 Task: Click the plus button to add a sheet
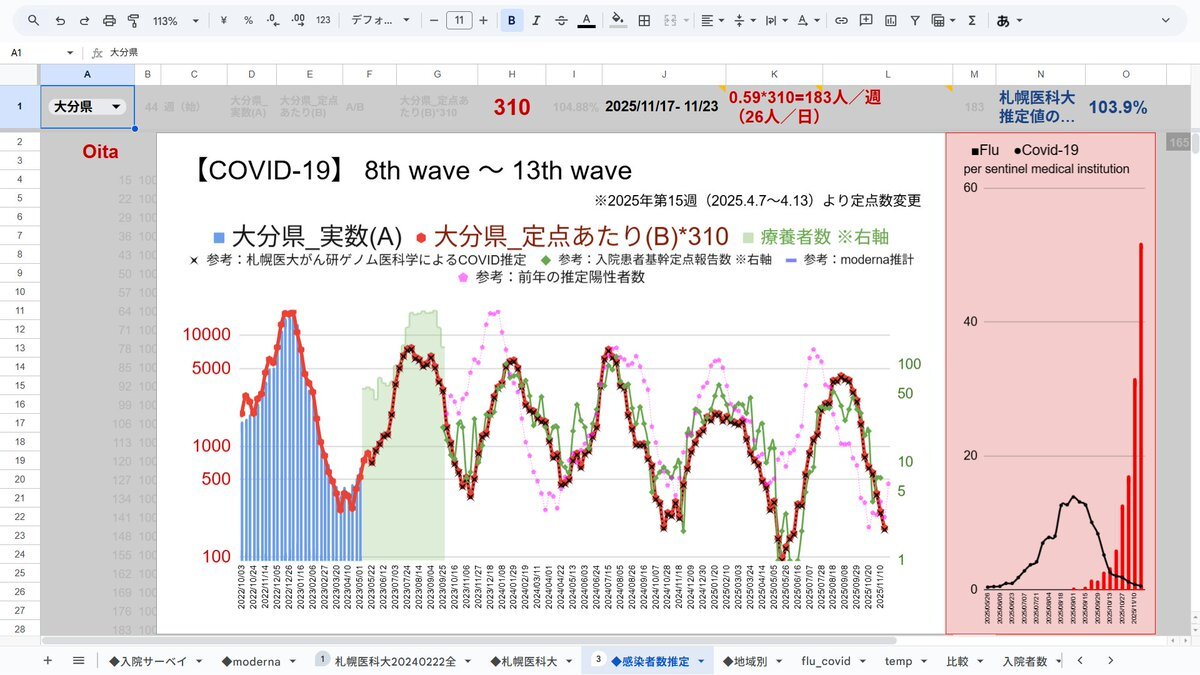(x=47, y=661)
